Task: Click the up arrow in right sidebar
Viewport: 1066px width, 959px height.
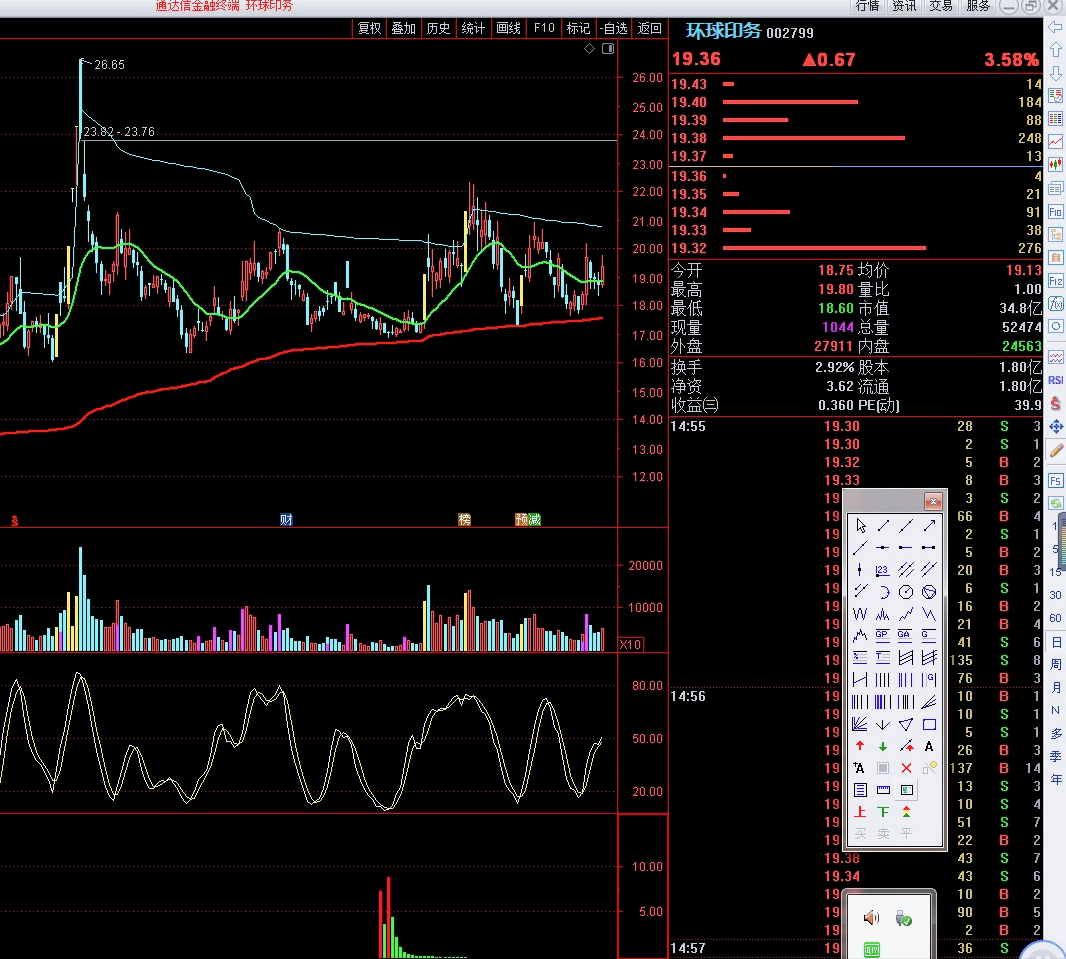Action: [1055, 50]
